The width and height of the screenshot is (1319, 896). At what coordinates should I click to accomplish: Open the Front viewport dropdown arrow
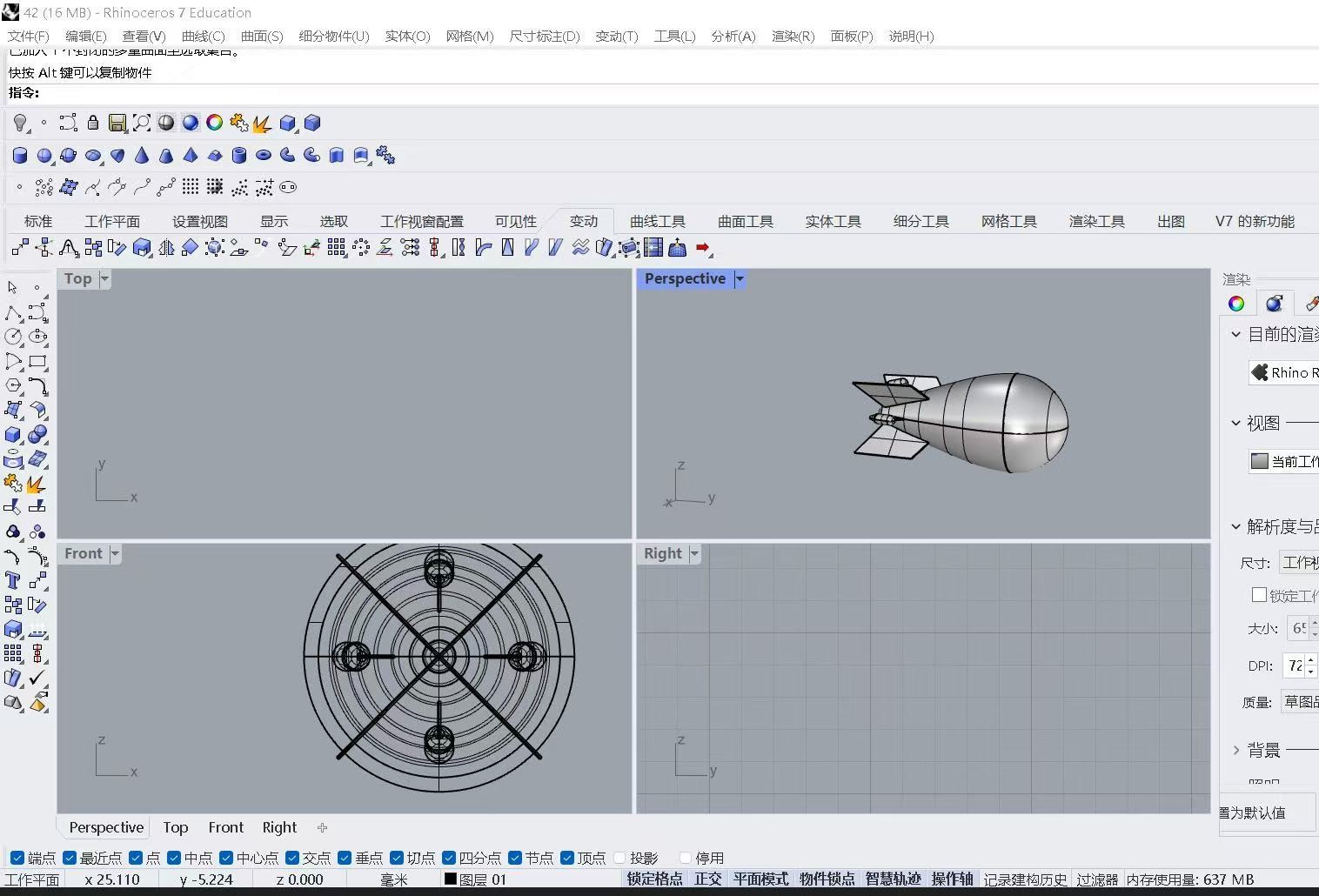click(x=115, y=553)
